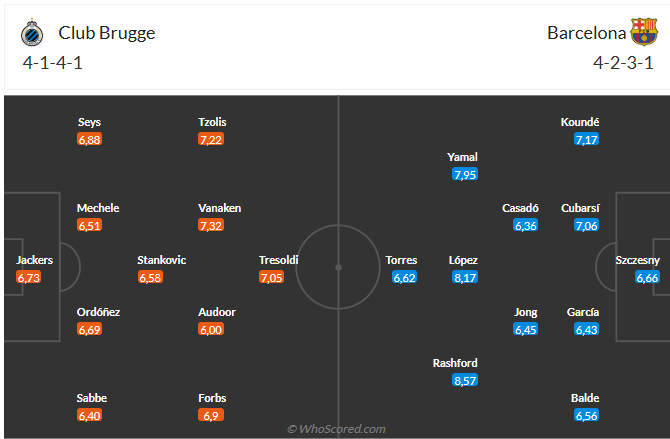Screen dimensions: 670x439
Task: Click Vanaken's 7,32 rating badge
Action: coord(210,225)
